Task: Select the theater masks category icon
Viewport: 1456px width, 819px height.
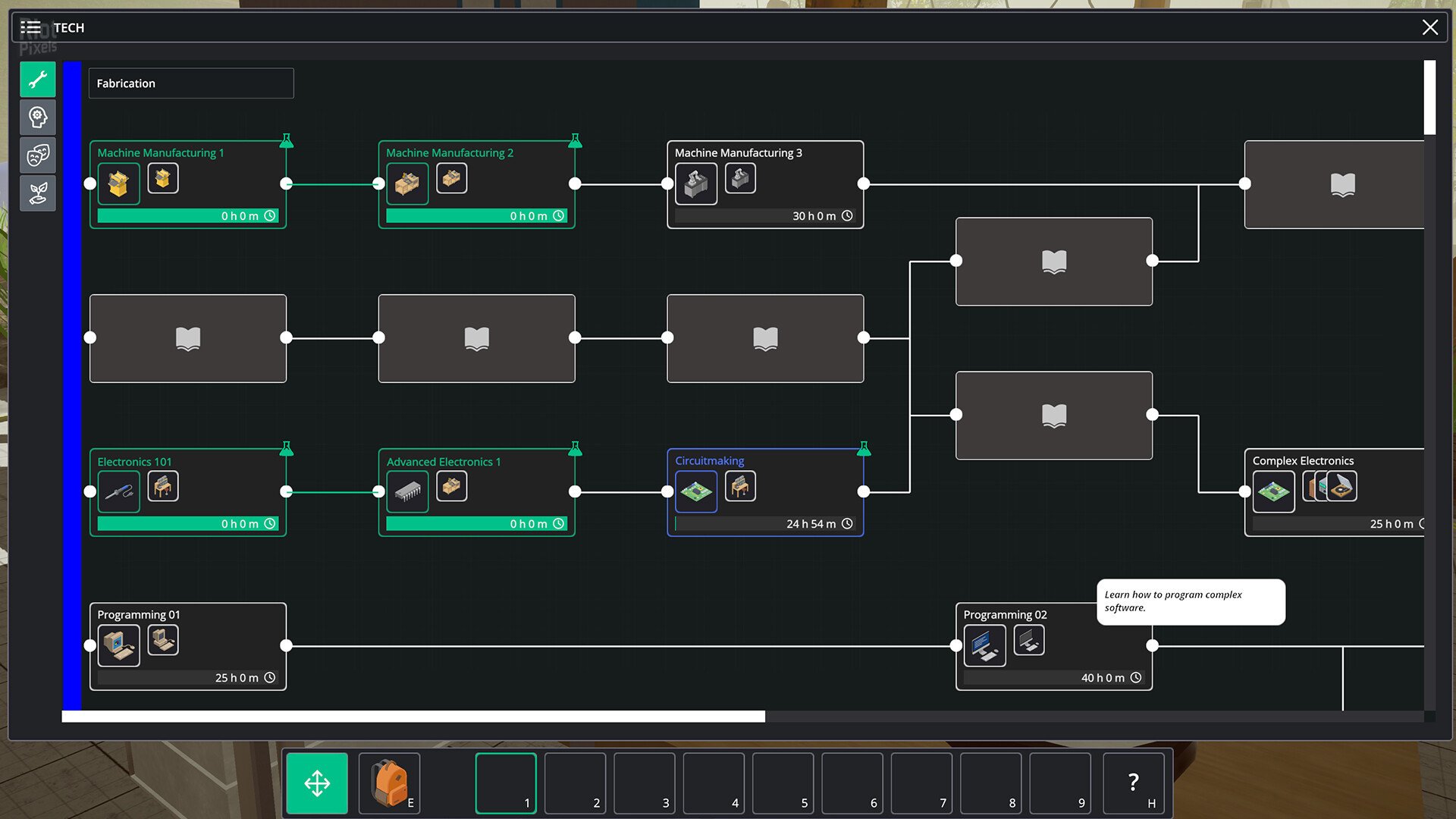Action: point(37,155)
